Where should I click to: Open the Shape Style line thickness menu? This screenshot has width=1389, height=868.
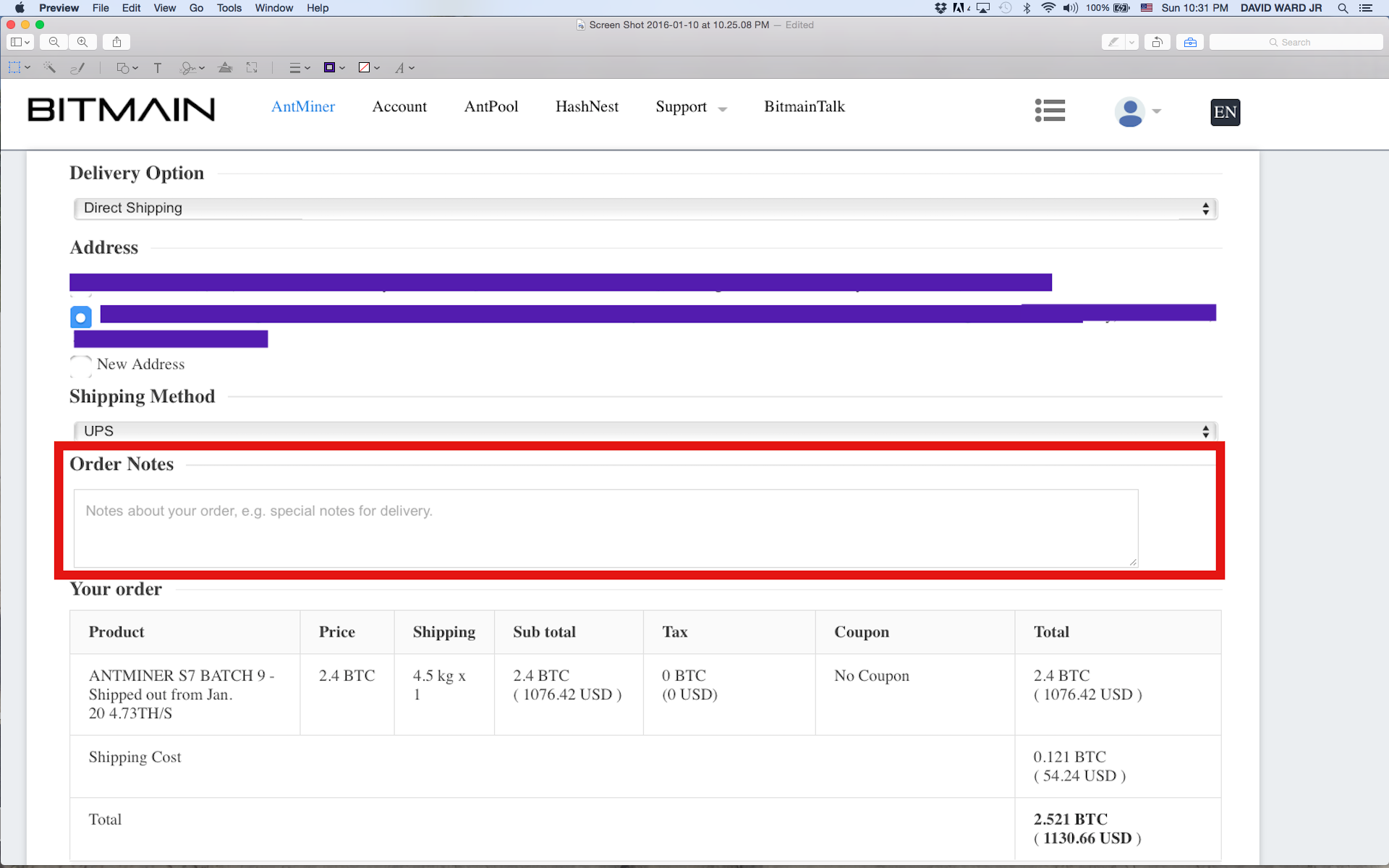pos(300,68)
